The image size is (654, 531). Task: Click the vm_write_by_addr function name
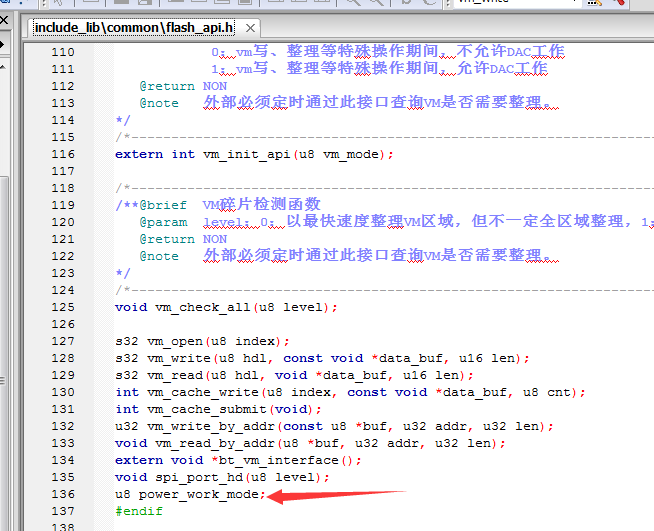[211, 427]
